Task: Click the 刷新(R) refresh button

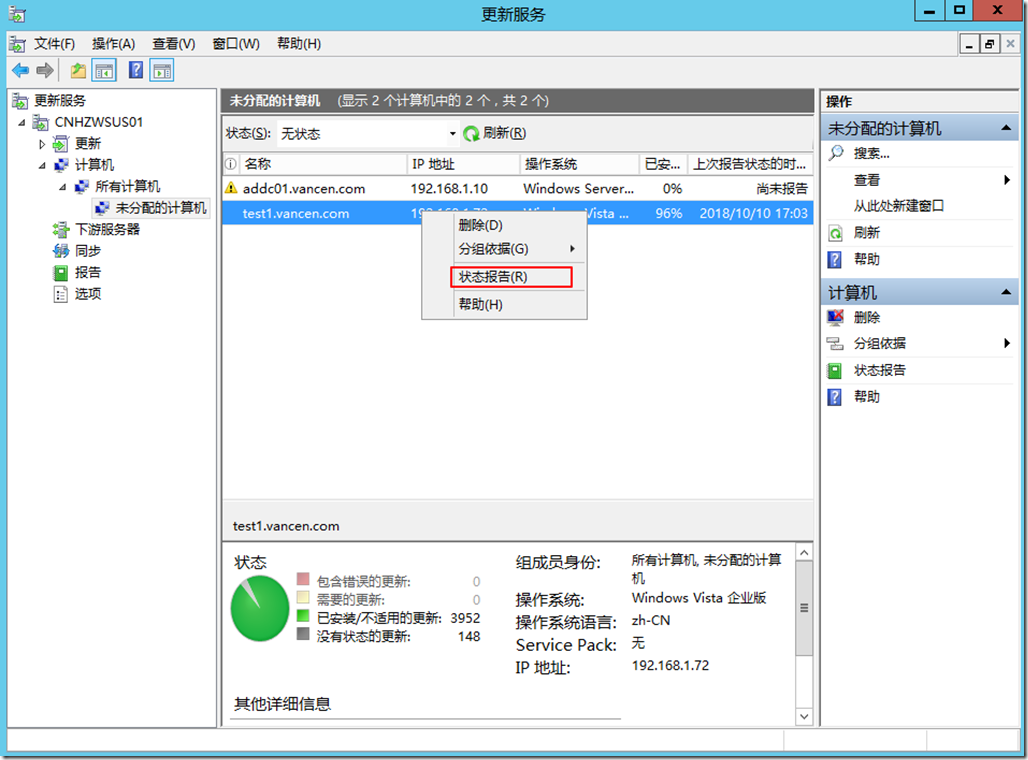Action: [495, 133]
